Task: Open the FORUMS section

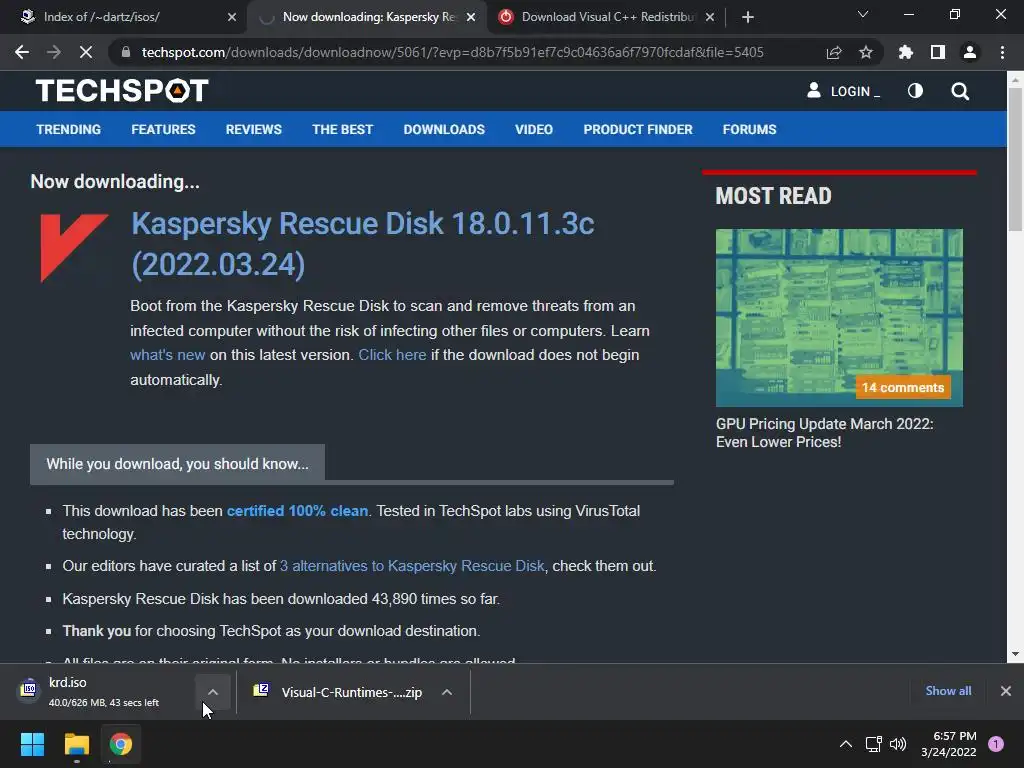Action: [x=749, y=129]
